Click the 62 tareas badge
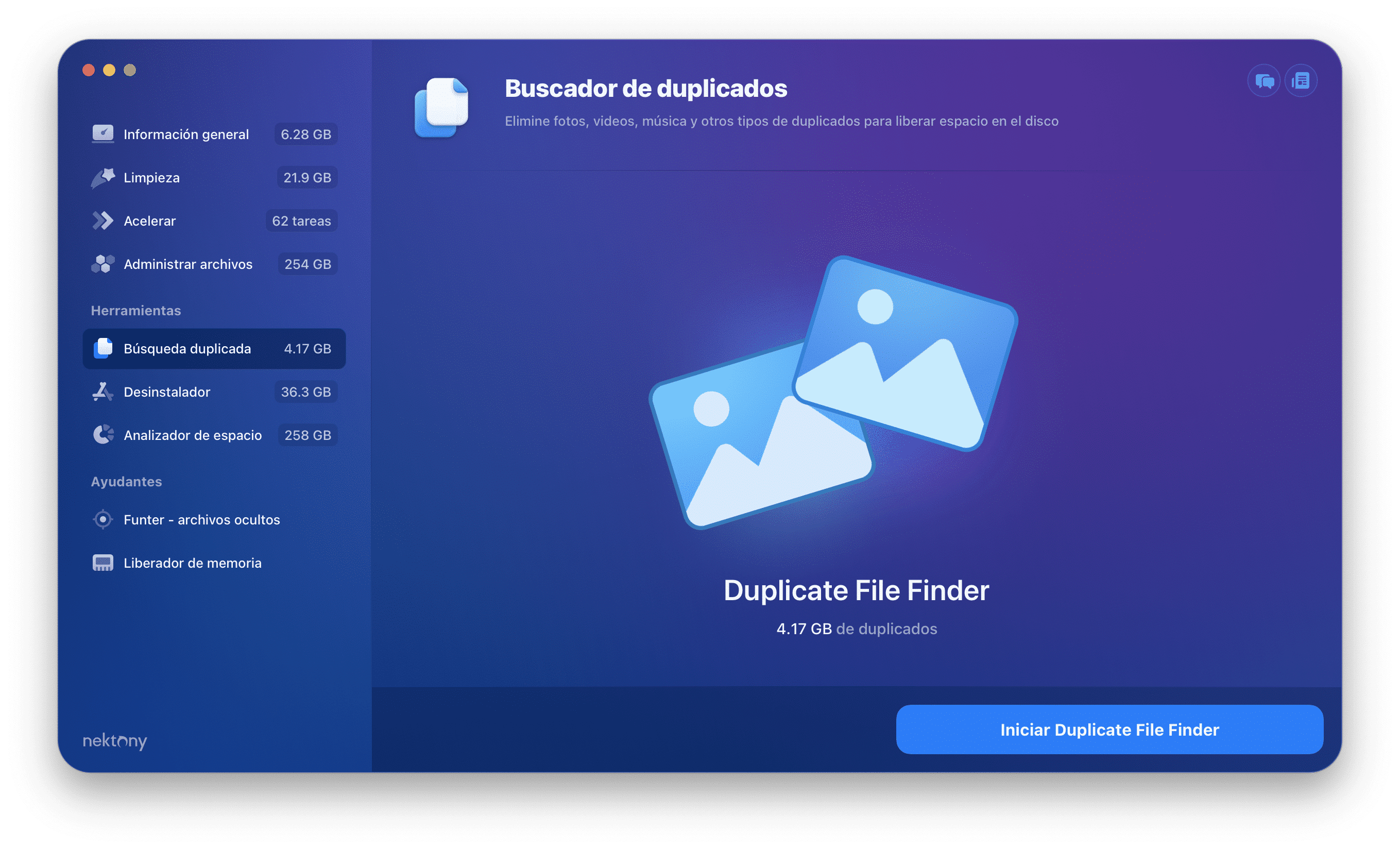The width and height of the screenshot is (1400, 849). [301, 220]
